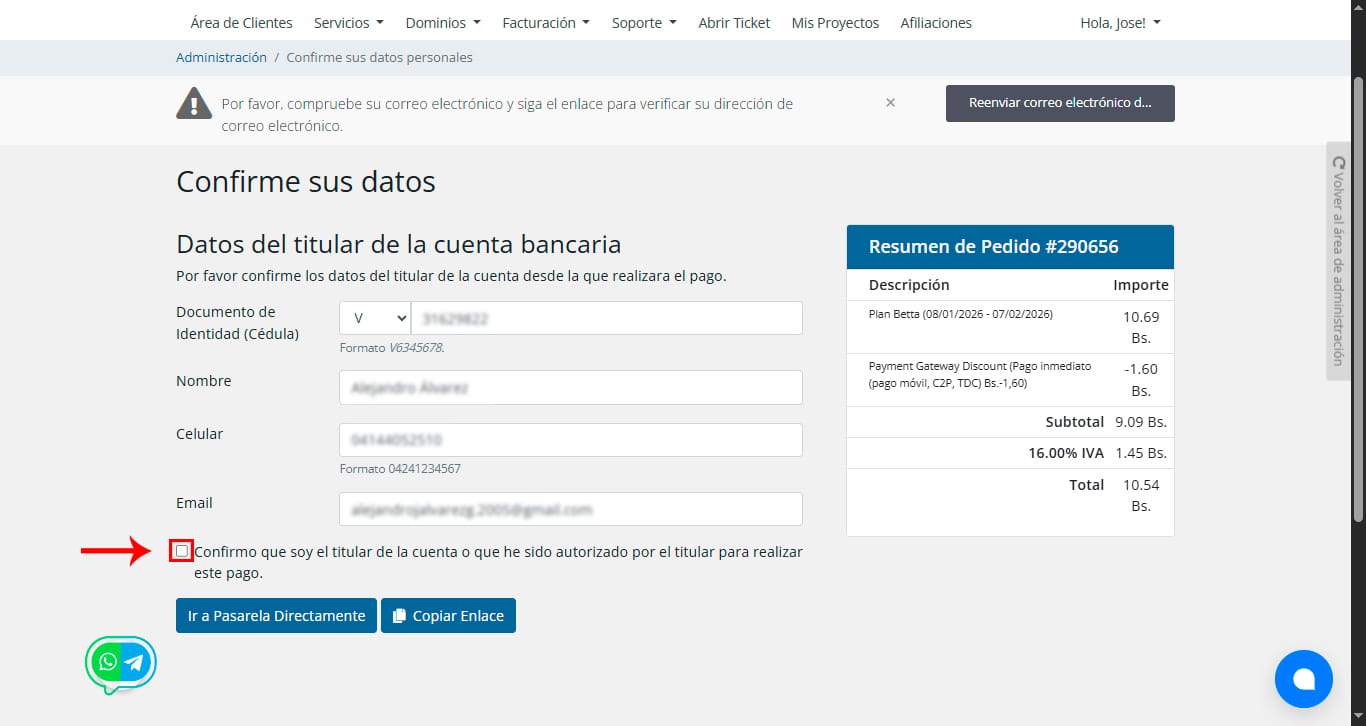Open Mis Proyectos
This screenshot has width=1366, height=726.
(835, 22)
